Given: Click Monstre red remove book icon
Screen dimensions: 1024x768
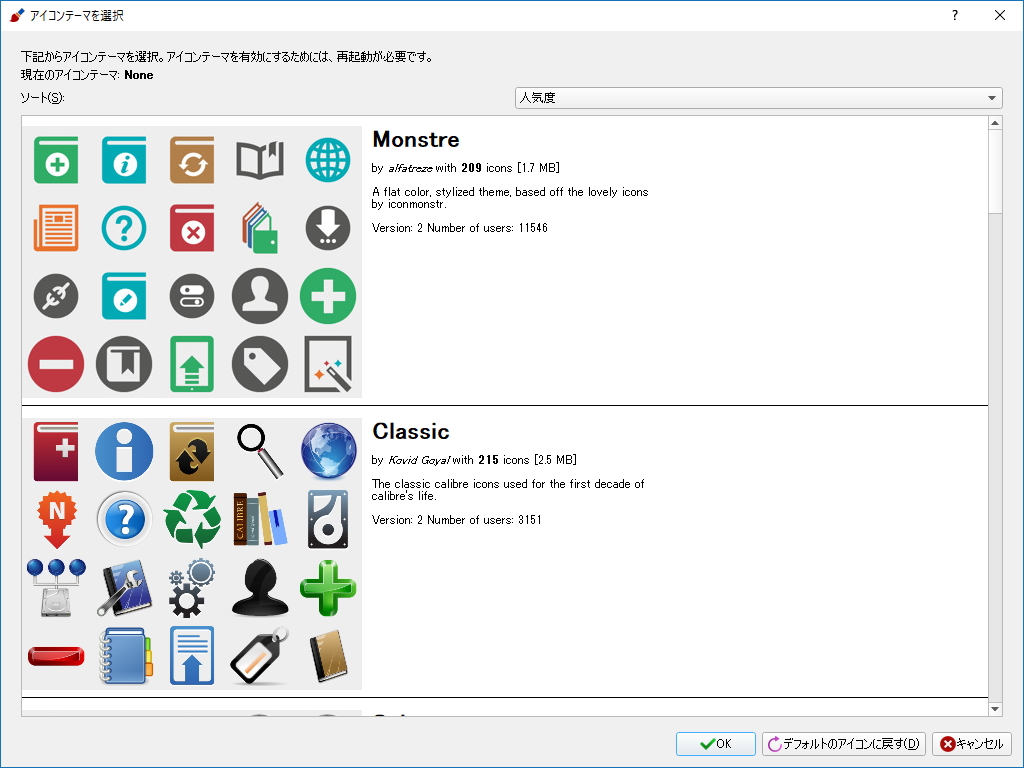Looking at the screenshot, I should click(x=192, y=228).
